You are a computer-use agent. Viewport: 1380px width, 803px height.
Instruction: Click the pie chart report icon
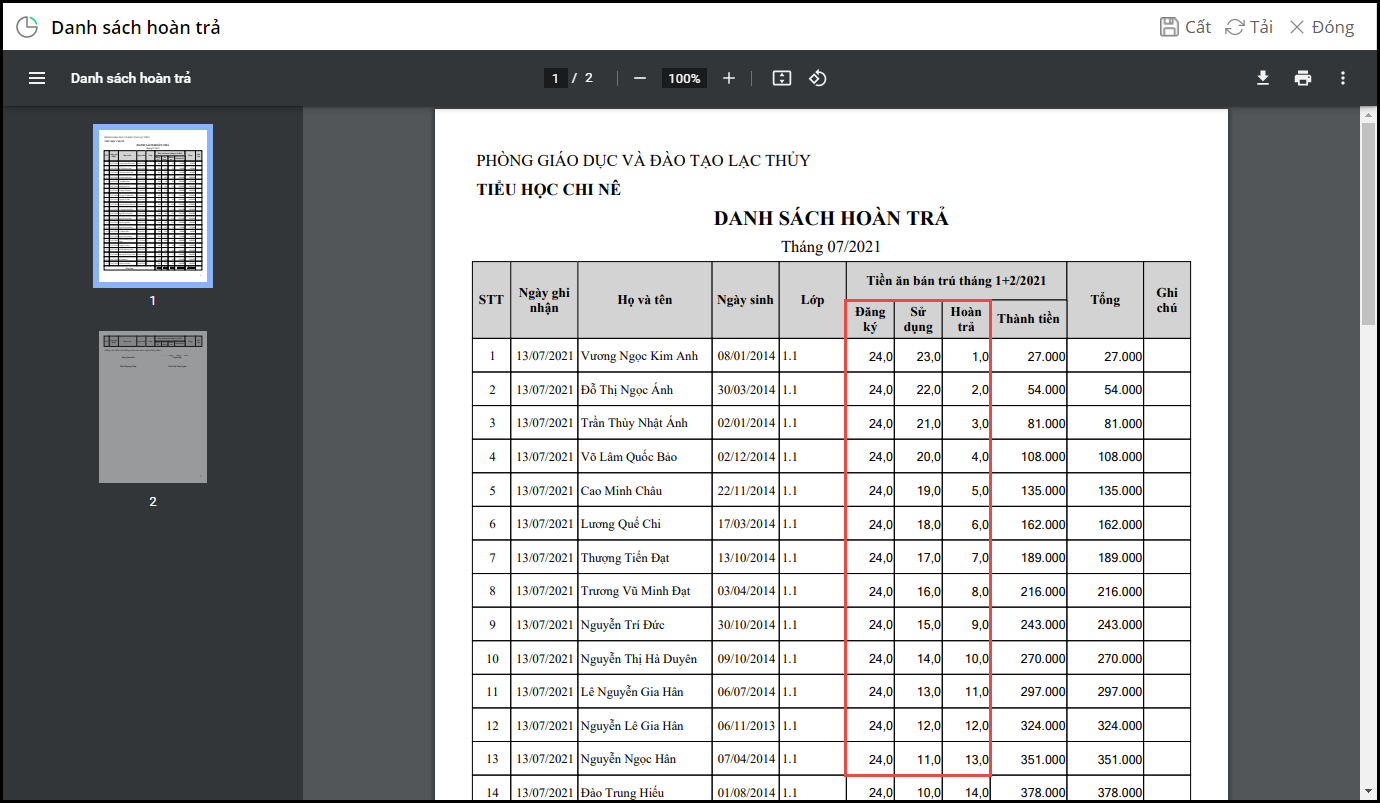[x=27, y=27]
